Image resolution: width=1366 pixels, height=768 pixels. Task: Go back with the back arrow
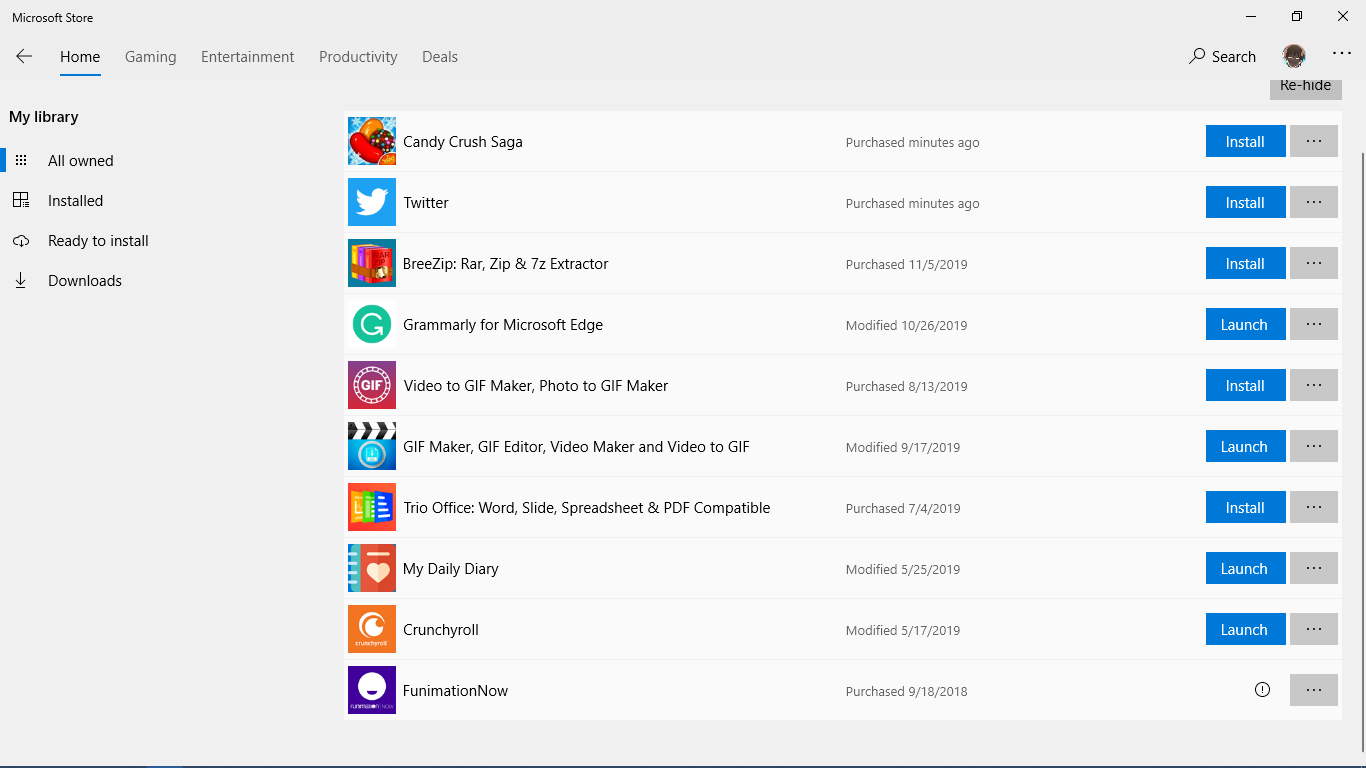24,56
